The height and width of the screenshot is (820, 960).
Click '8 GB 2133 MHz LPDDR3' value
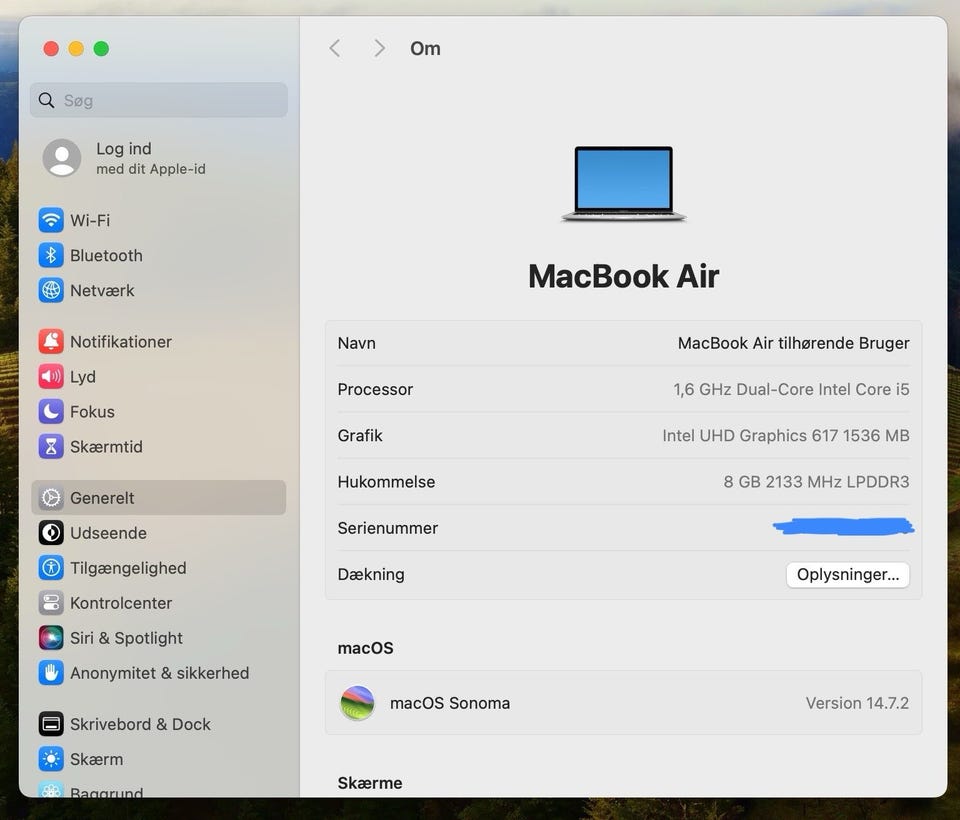click(x=816, y=482)
